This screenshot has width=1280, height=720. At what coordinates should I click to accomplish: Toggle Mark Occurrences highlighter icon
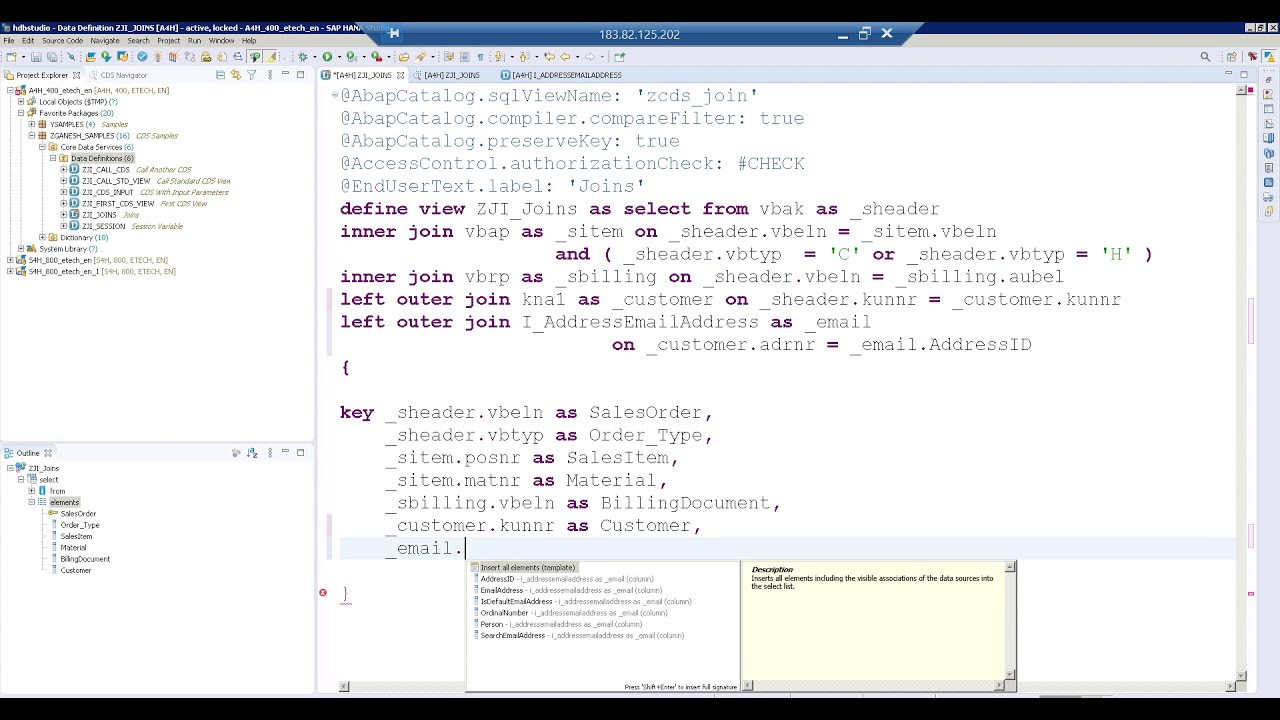point(270,57)
